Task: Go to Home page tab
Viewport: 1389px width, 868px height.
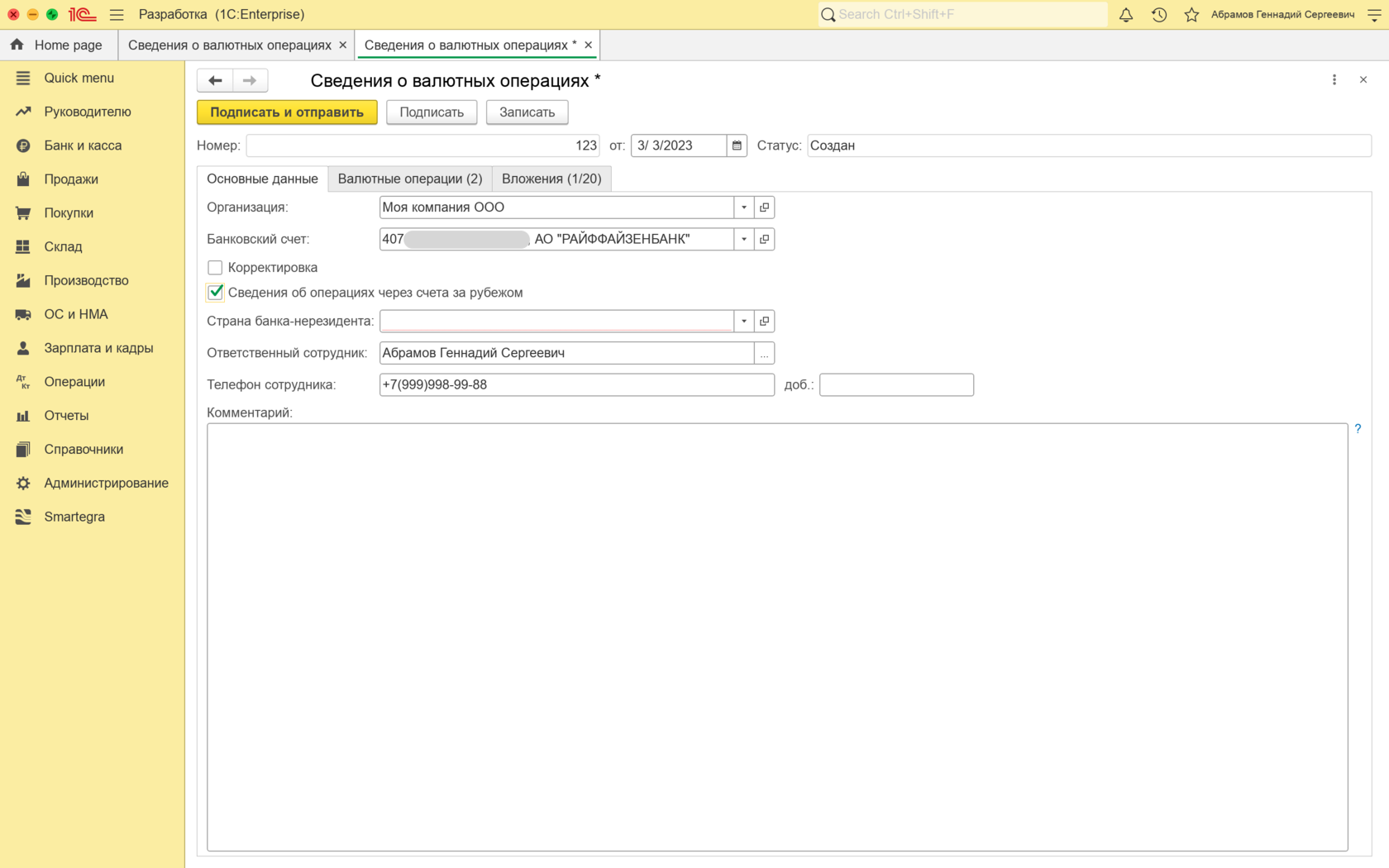Action: tap(58, 45)
